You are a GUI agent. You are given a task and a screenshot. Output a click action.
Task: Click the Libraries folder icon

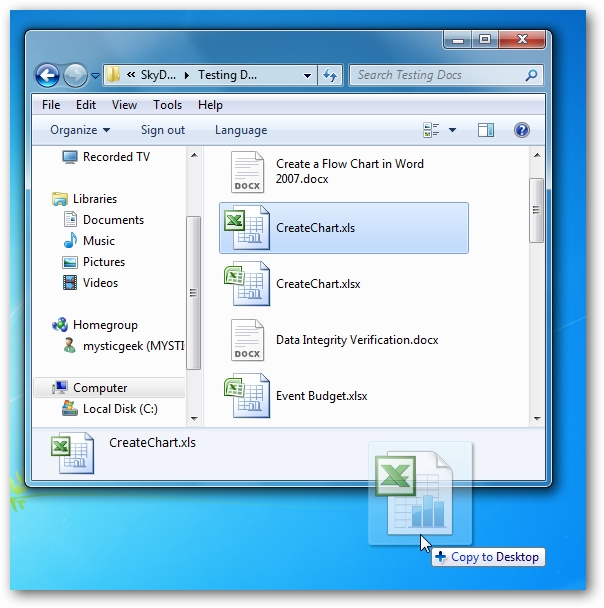[60, 199]
